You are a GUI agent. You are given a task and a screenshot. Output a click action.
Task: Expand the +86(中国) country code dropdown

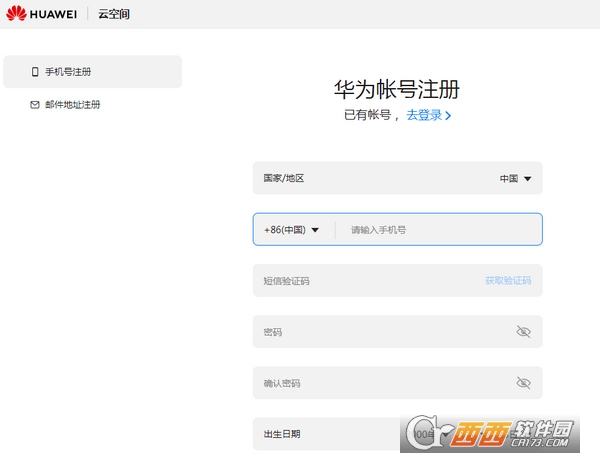292,230
